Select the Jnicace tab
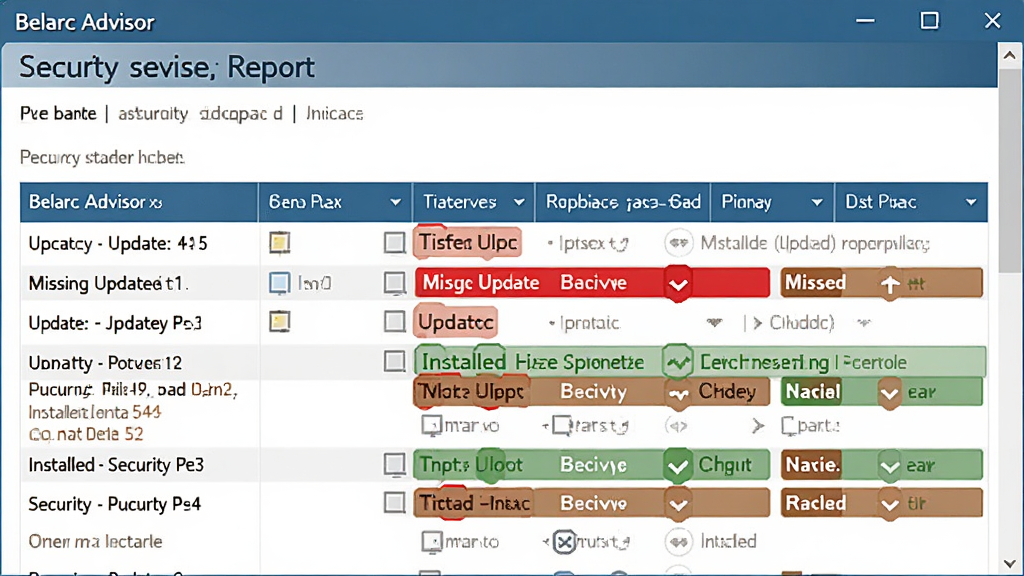 334,114
